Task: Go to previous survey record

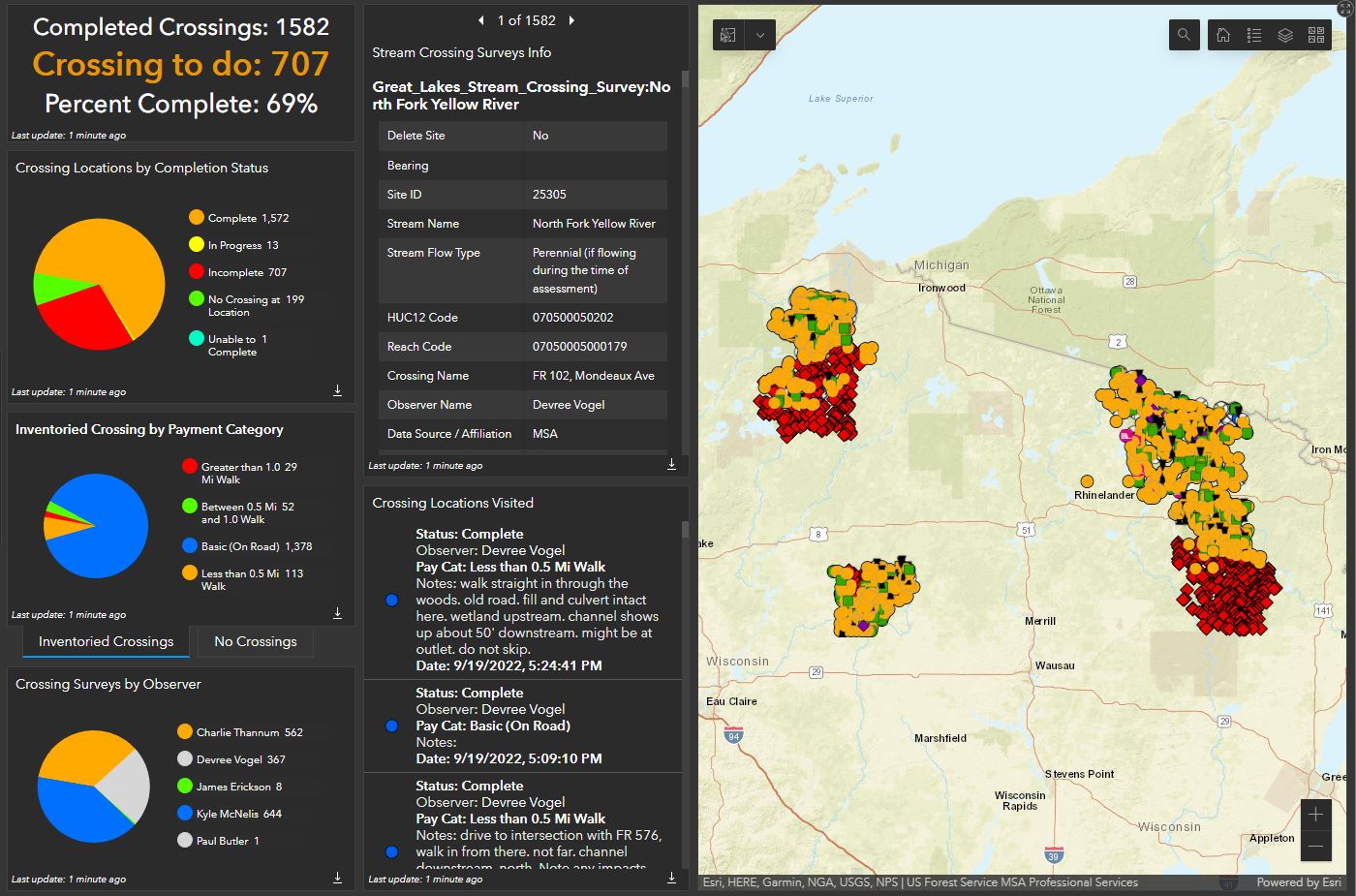Action: 481,20
